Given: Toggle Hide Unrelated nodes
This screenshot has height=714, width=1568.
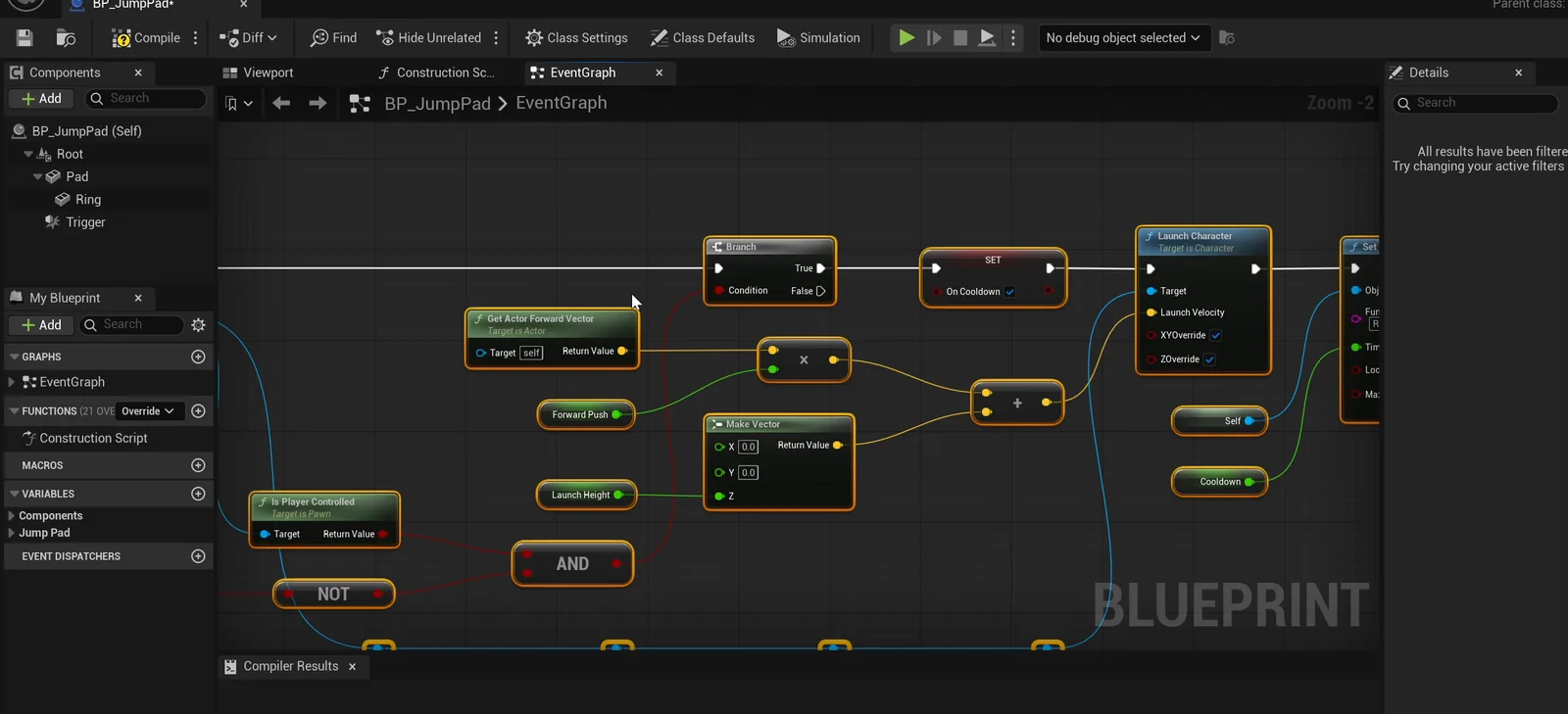Looking at the screenshot, I should click(x=428, y=38).
